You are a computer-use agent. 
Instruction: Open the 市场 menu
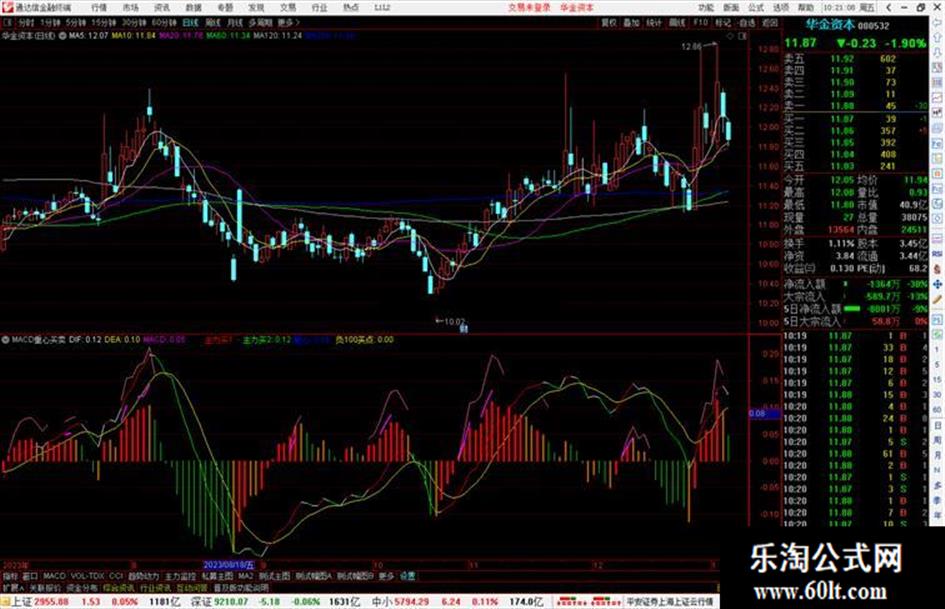130,8
